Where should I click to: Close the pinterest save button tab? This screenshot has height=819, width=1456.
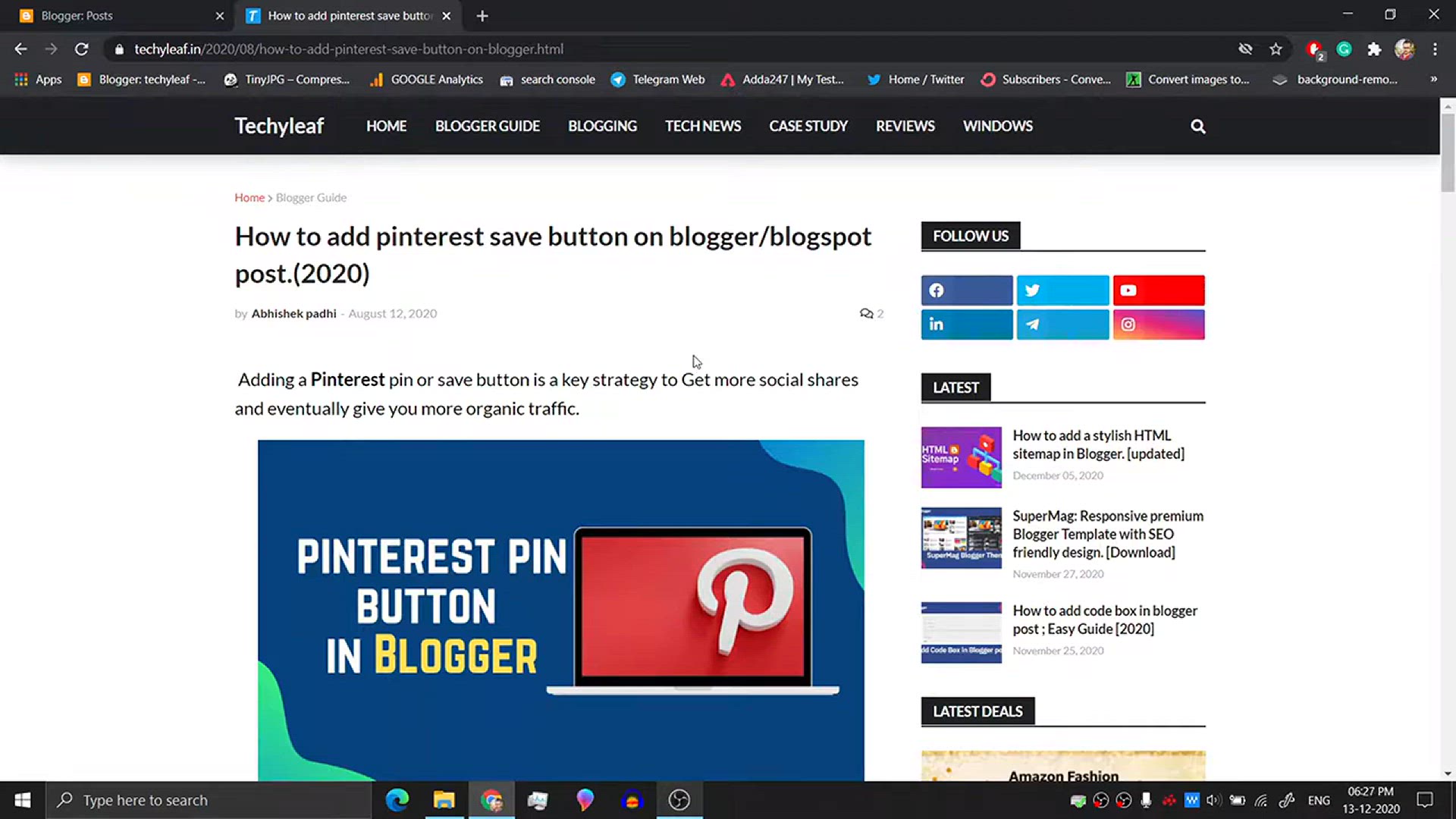[x=447, y=16]
